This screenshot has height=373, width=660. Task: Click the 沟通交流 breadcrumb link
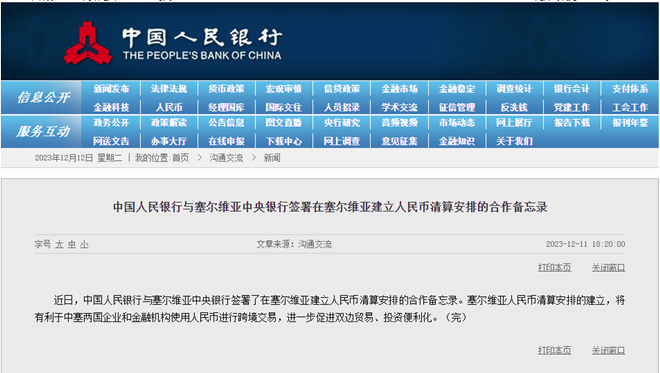pyautogui.click(x=226, y=158)
